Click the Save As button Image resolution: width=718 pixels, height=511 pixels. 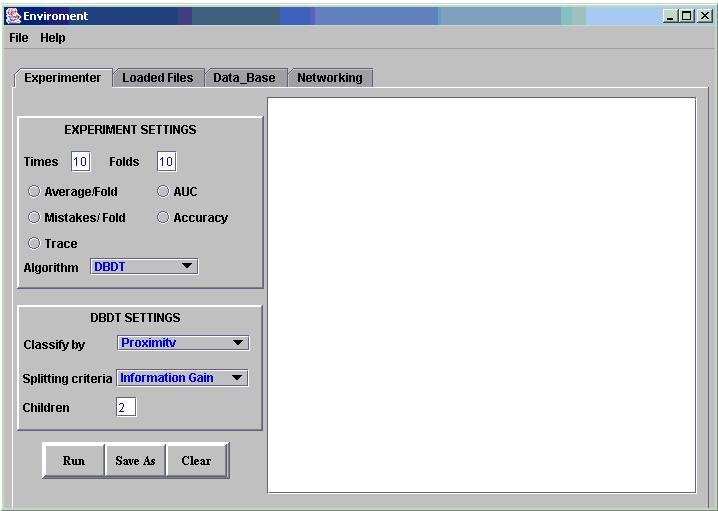click(135, 461)
